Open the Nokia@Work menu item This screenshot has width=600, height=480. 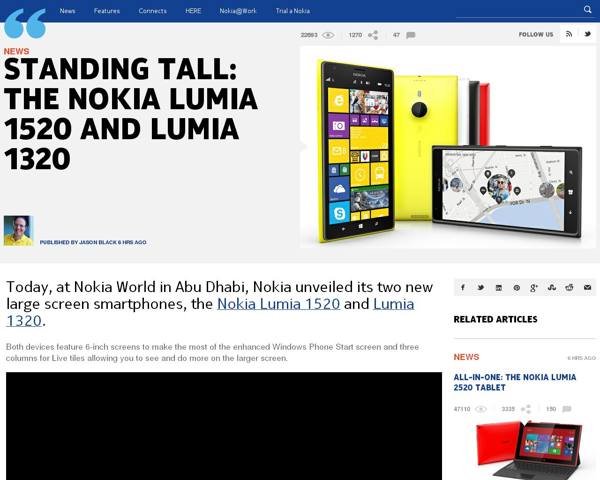pos(238,11)
